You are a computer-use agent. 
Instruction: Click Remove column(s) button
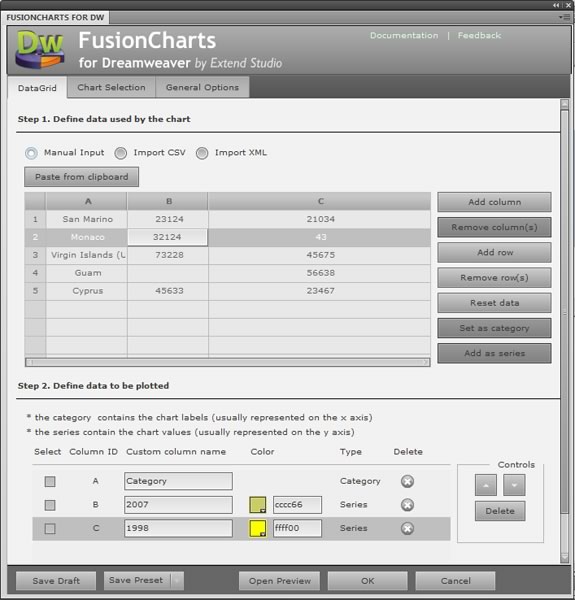click(494, 227)
